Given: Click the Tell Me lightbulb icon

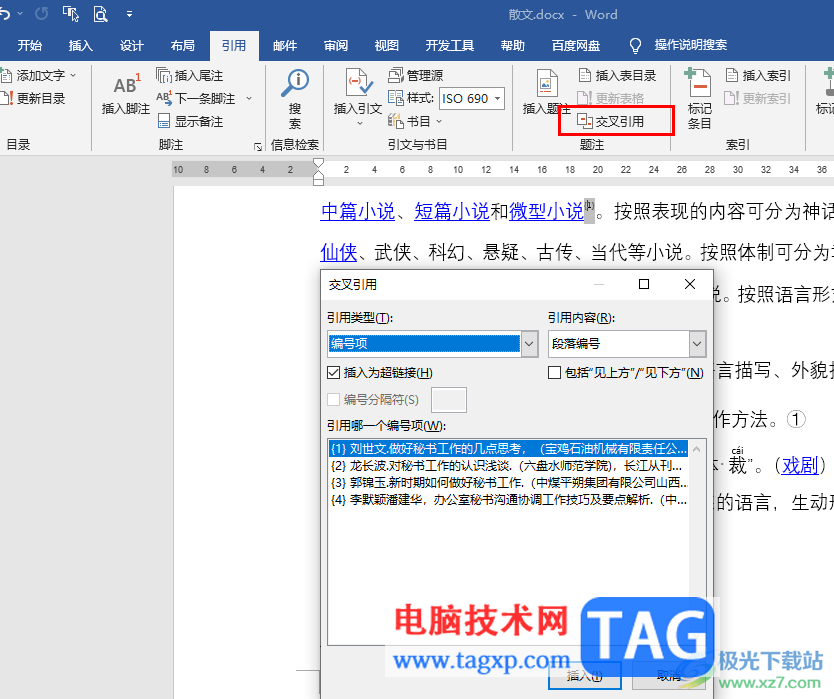Looking at the screenshot, I should pyautogui.click(x=635, y=46).
